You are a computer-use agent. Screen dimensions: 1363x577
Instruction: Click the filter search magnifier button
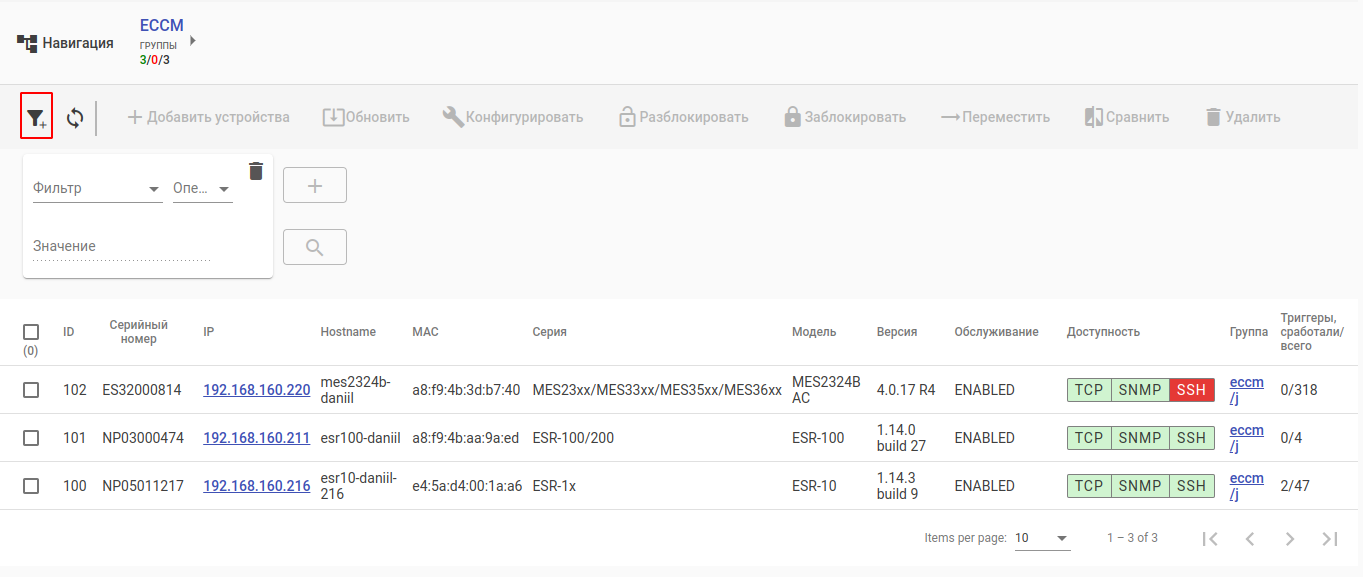[315, 247]
